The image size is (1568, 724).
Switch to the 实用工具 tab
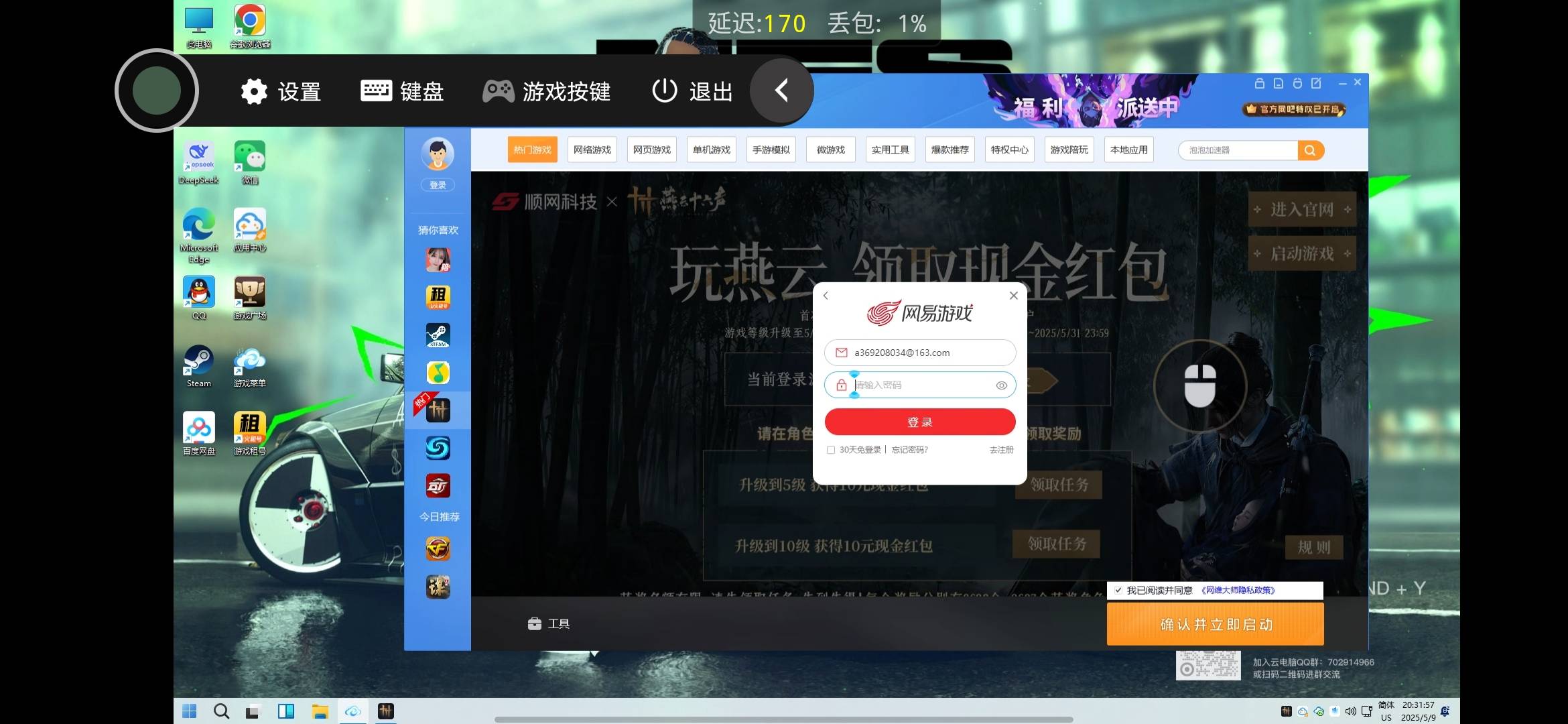(x=891, y=150)
